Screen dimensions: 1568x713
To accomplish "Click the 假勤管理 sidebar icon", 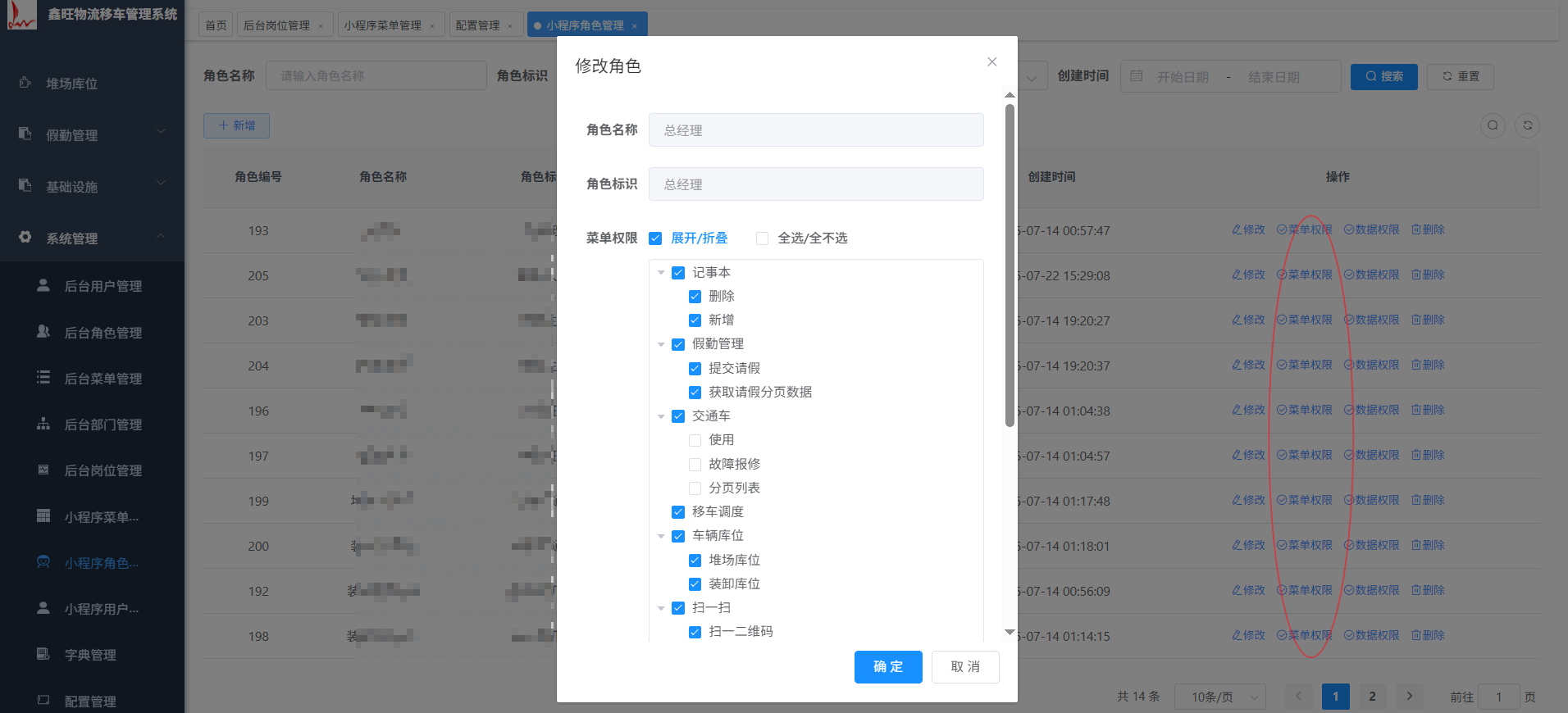I will [25, 134].
